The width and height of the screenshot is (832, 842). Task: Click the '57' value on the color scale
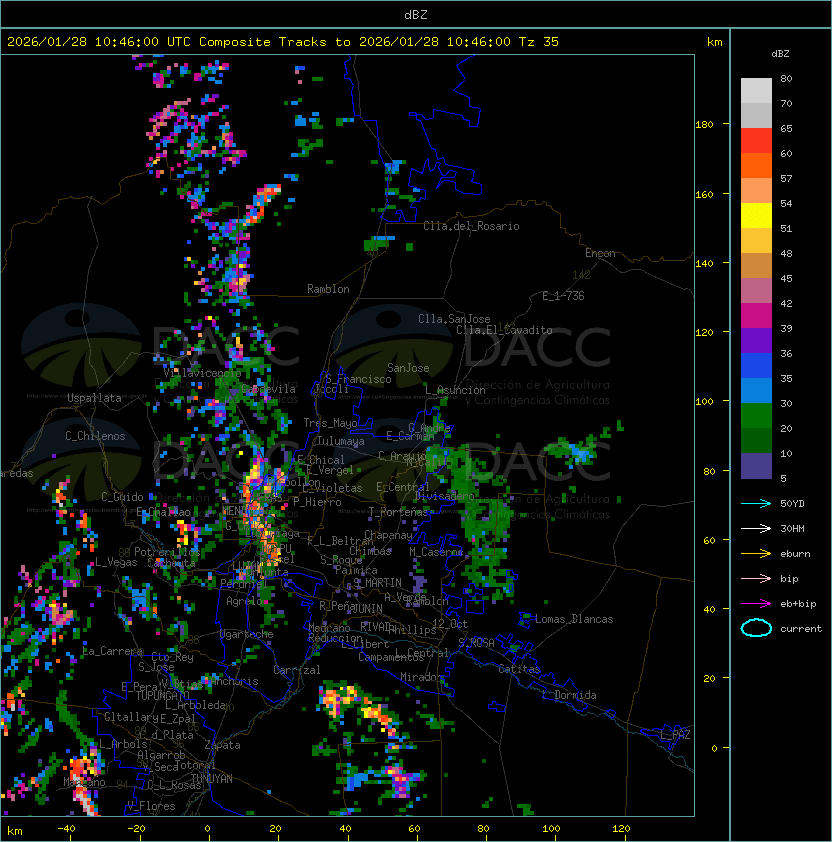click(x=786, y=178)
